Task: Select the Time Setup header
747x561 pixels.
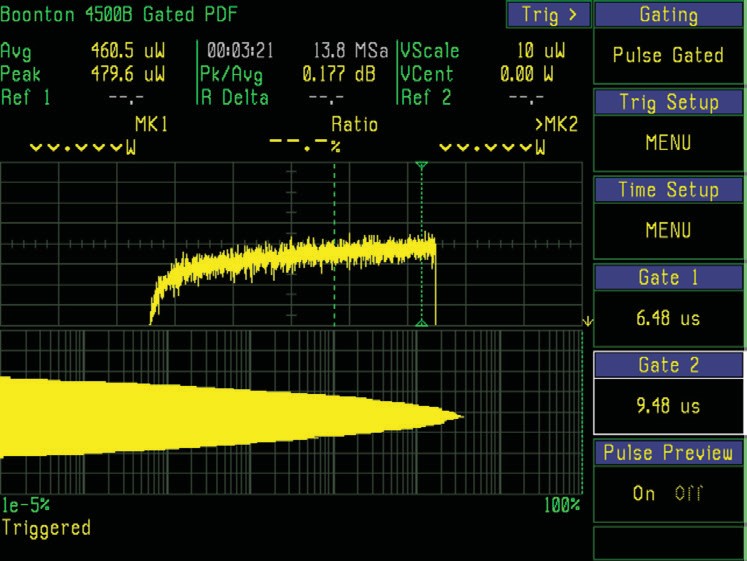Action: 668,190
